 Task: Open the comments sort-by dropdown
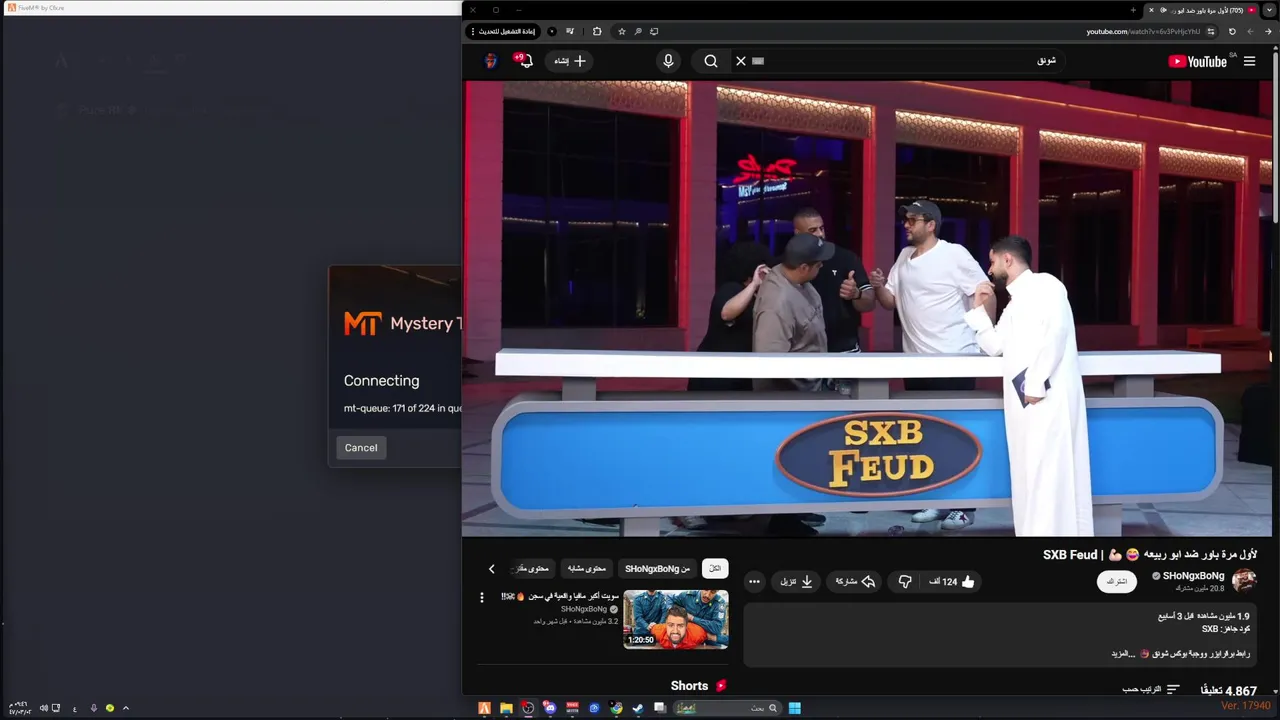tap(1152, 690)
